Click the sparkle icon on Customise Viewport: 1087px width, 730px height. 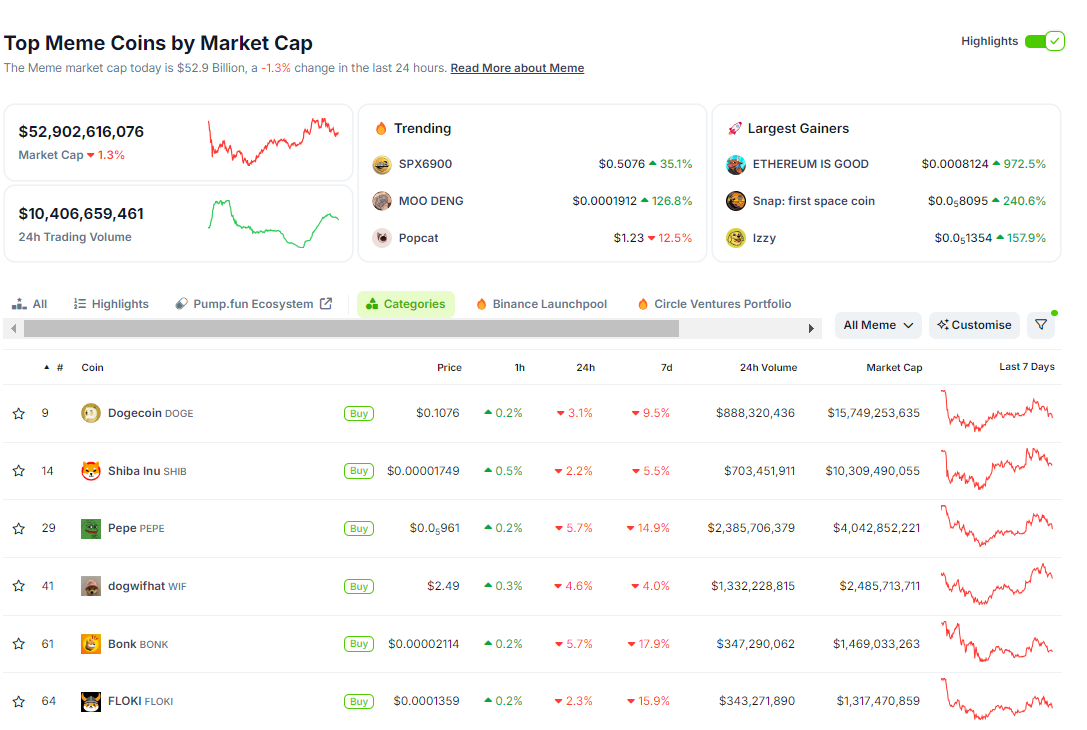click(x=943, y=324)
